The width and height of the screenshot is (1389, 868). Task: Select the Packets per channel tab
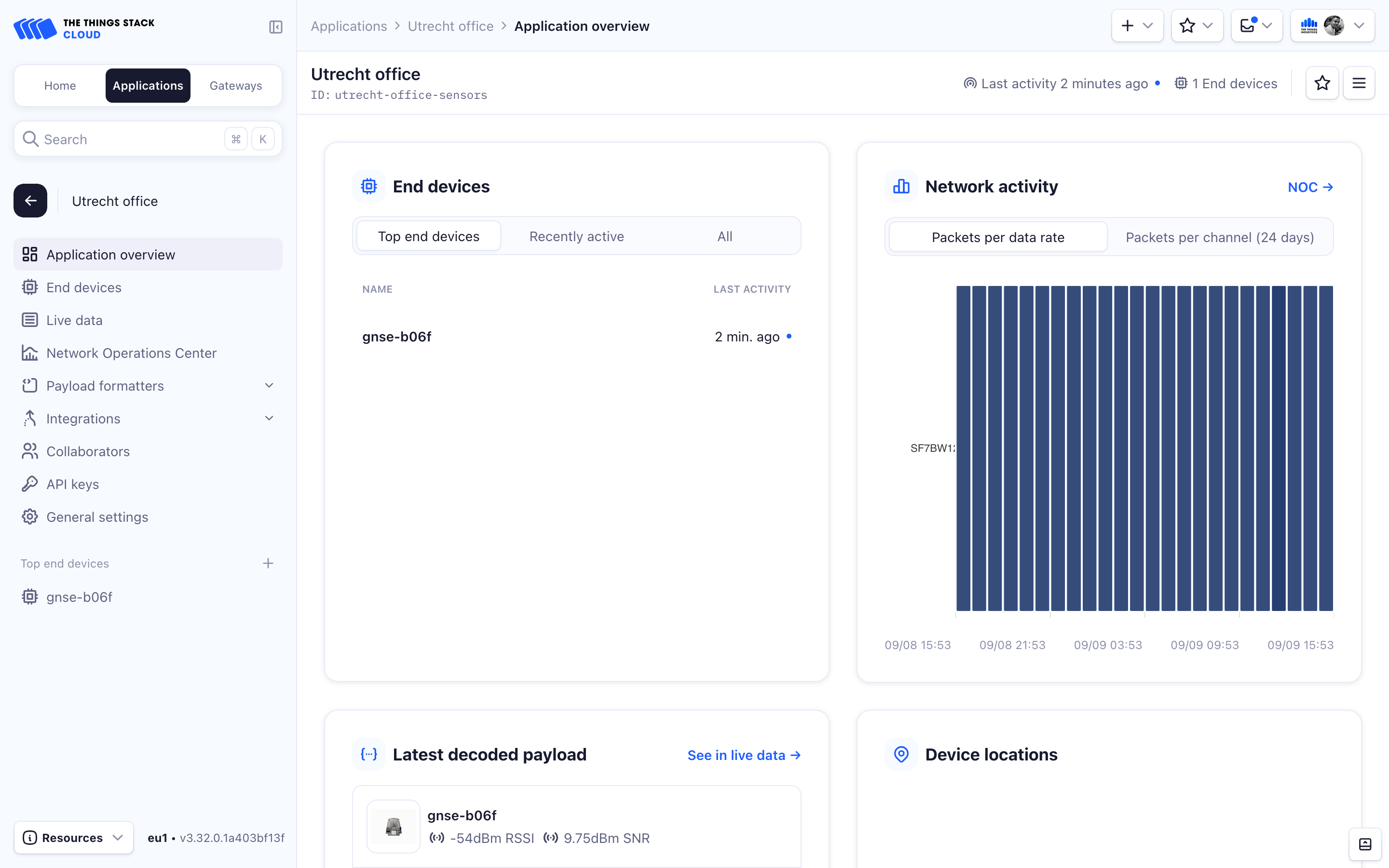(1219, 237)
